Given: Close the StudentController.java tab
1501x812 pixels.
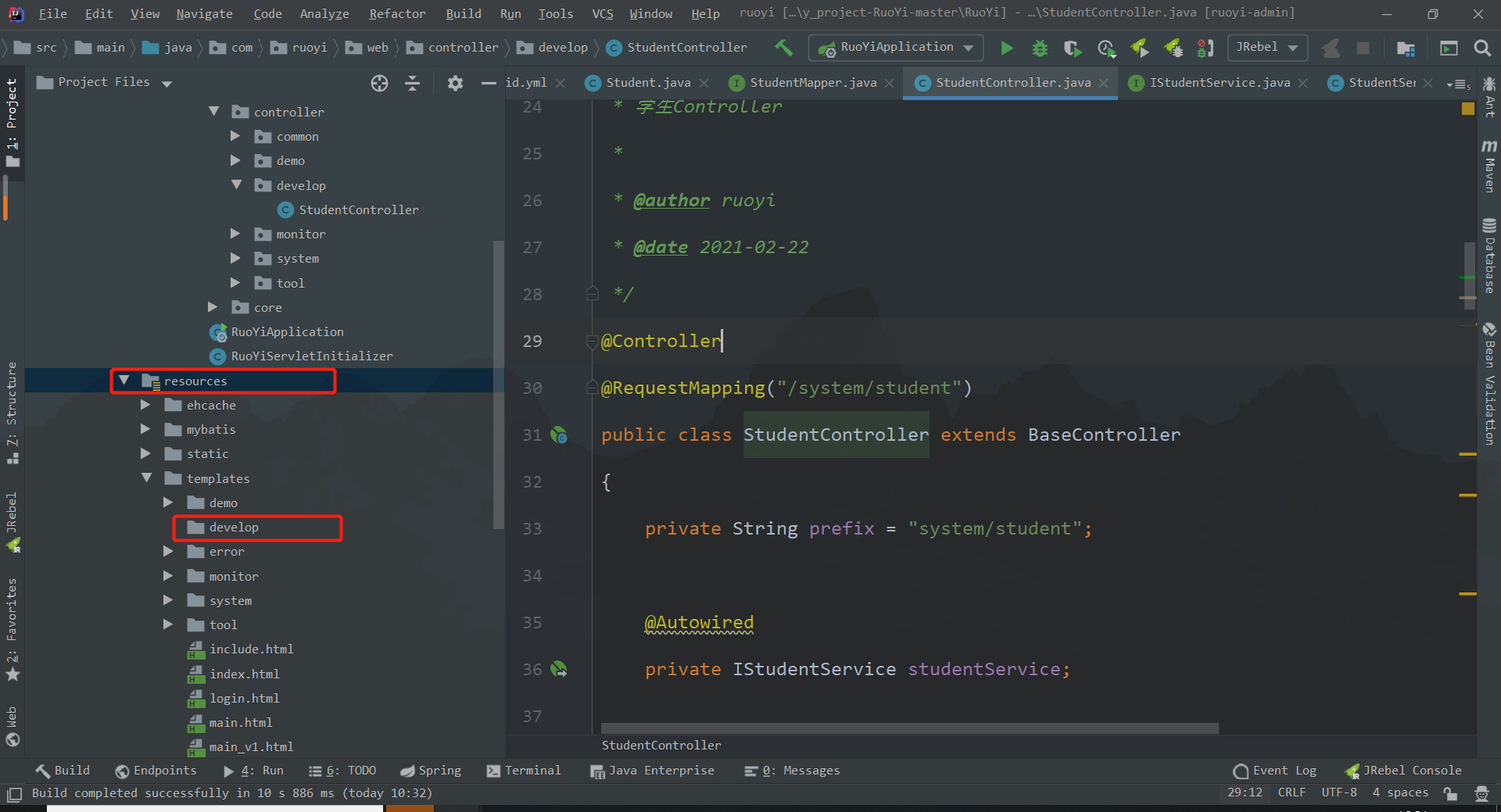Looking at the screenshot, I should [1103, 84].
